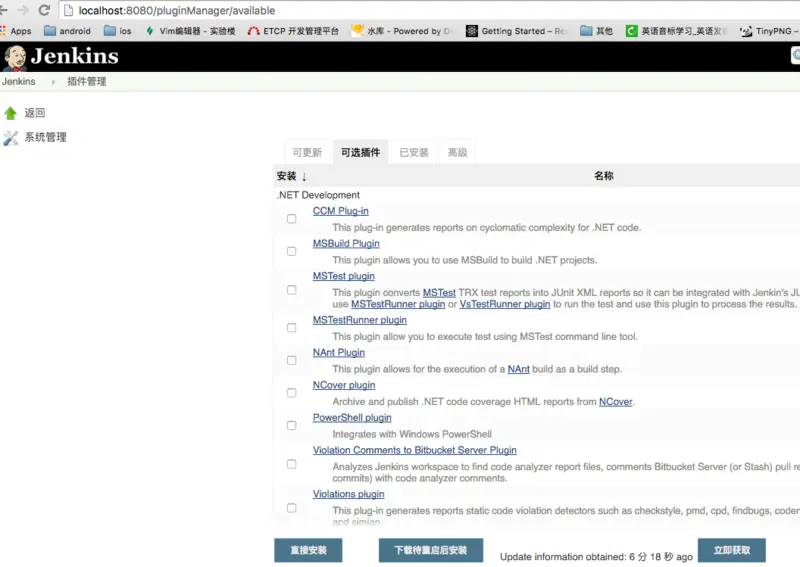Open the Getting Started React bookmark

516,31
